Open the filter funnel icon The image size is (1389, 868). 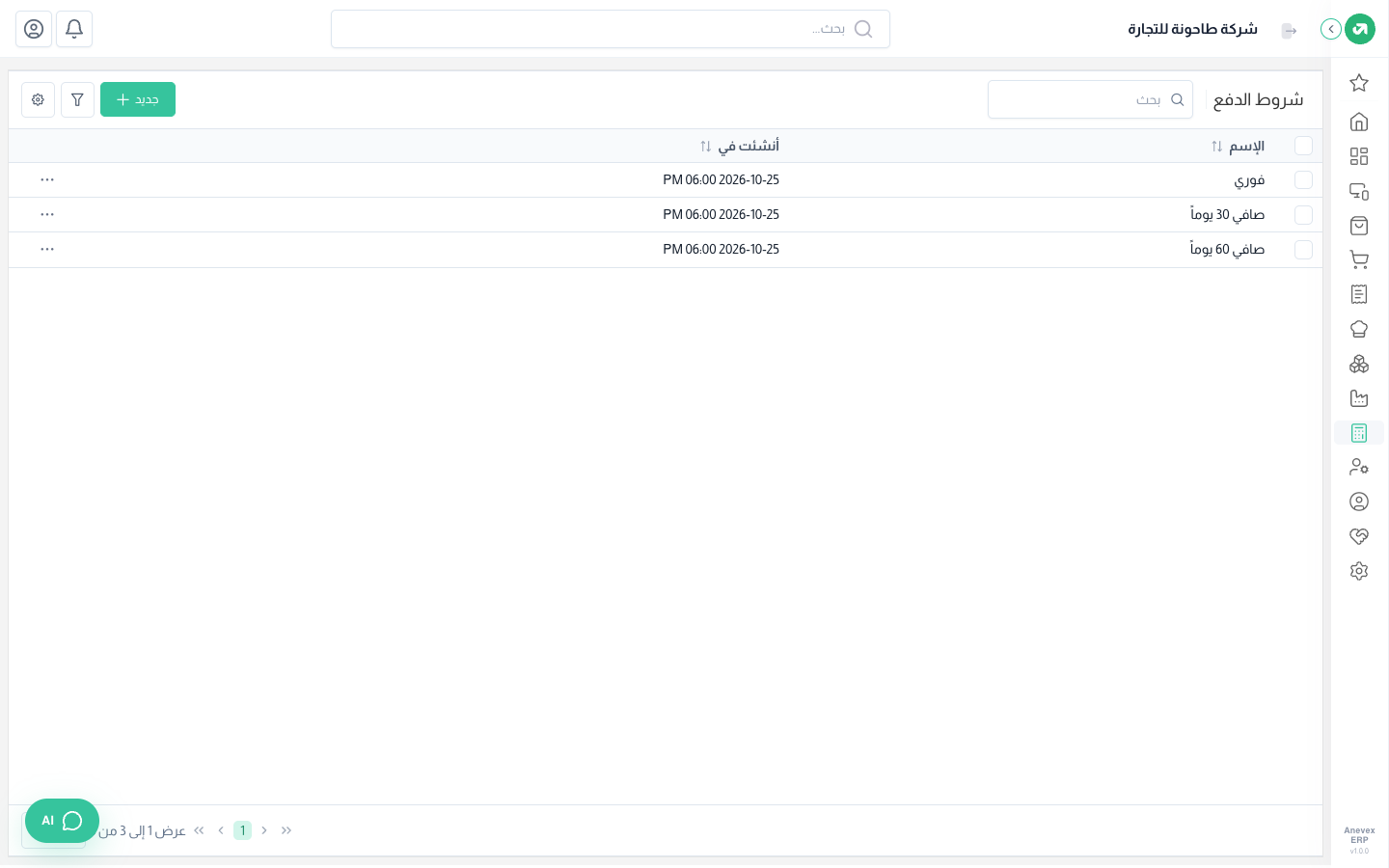(x=77, y=99)
